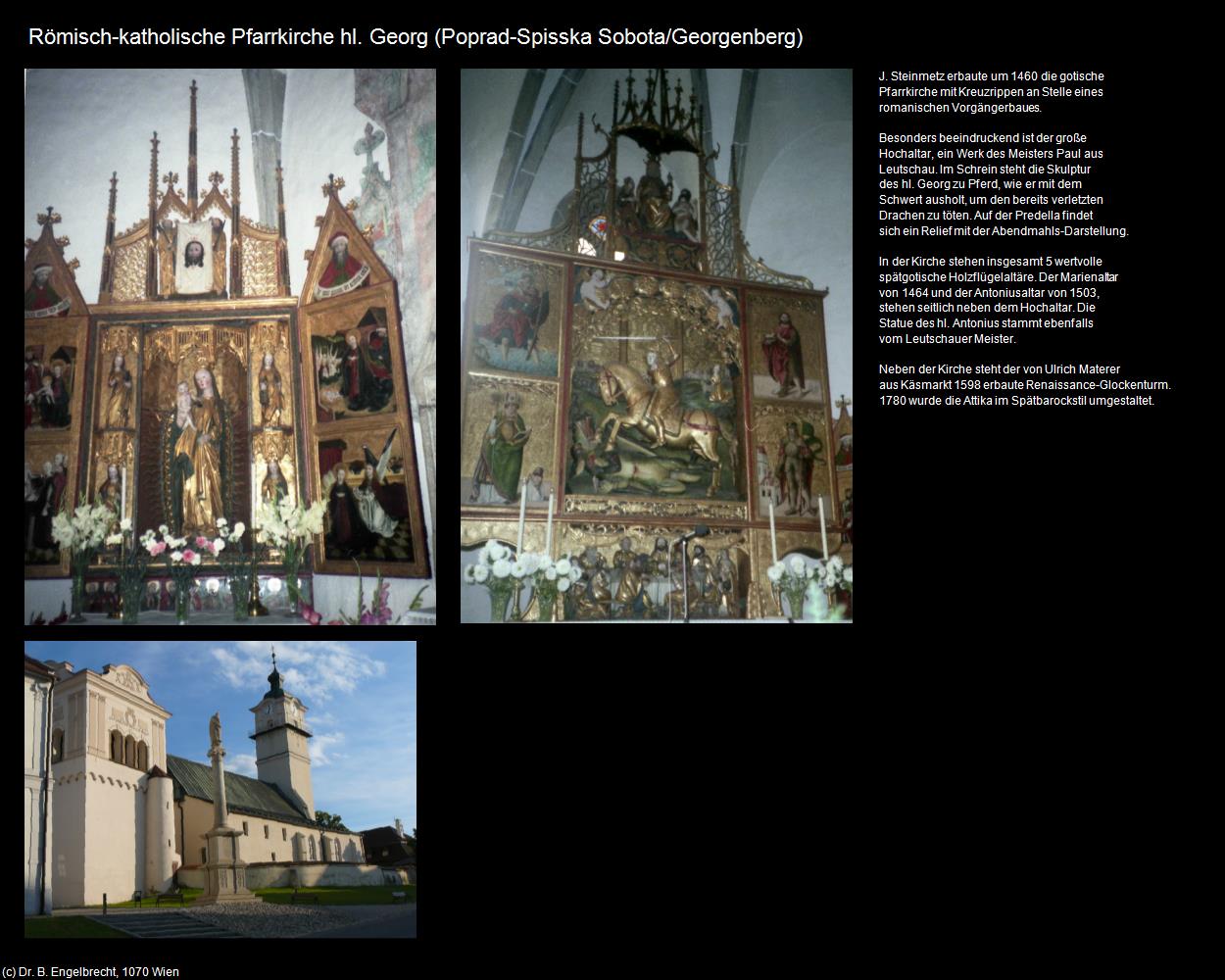Open the church exterior with bell tower photo
Viewport: 1225px width, 980px height.
220,790
